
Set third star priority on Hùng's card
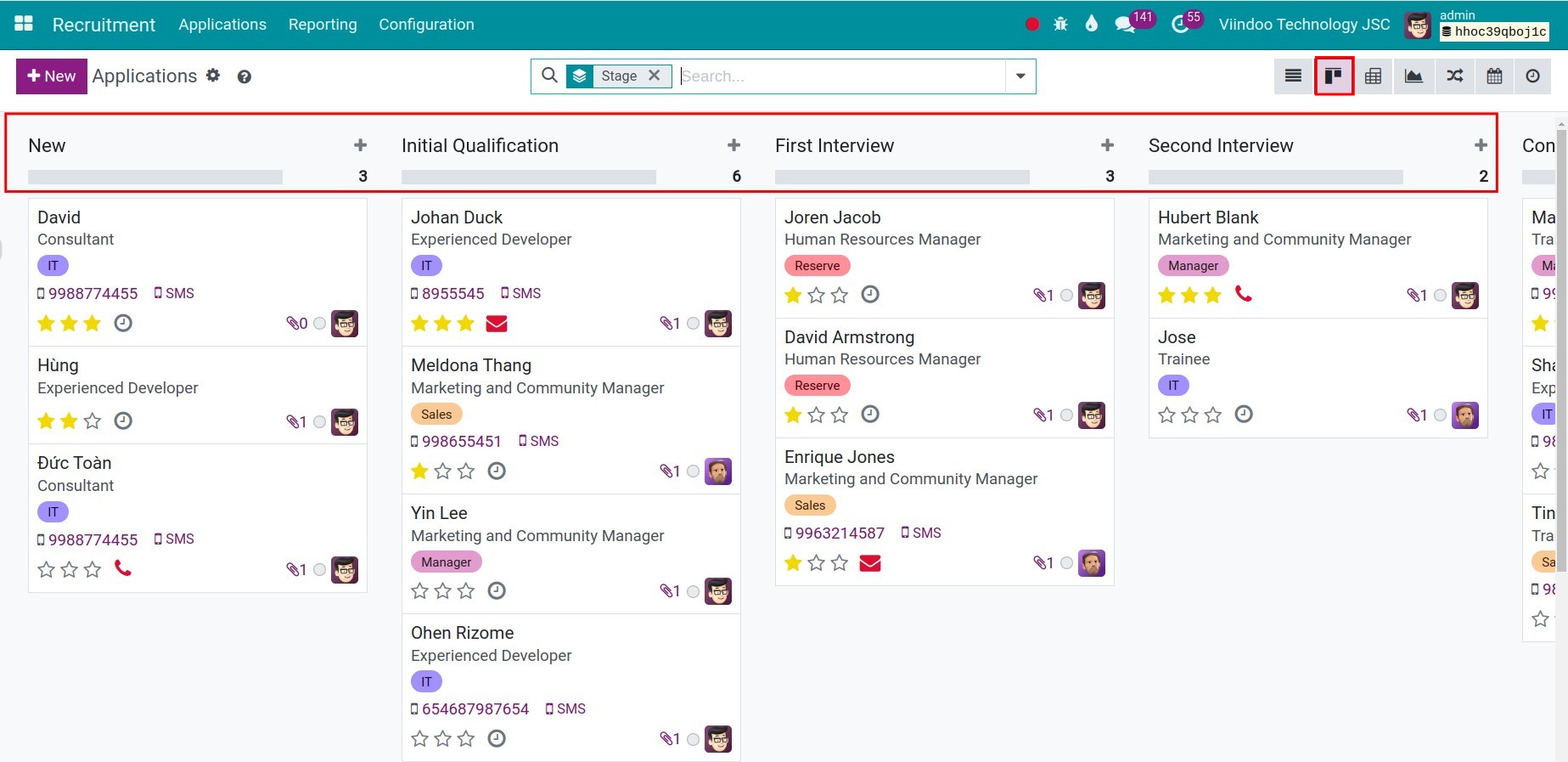click(93, 421)
